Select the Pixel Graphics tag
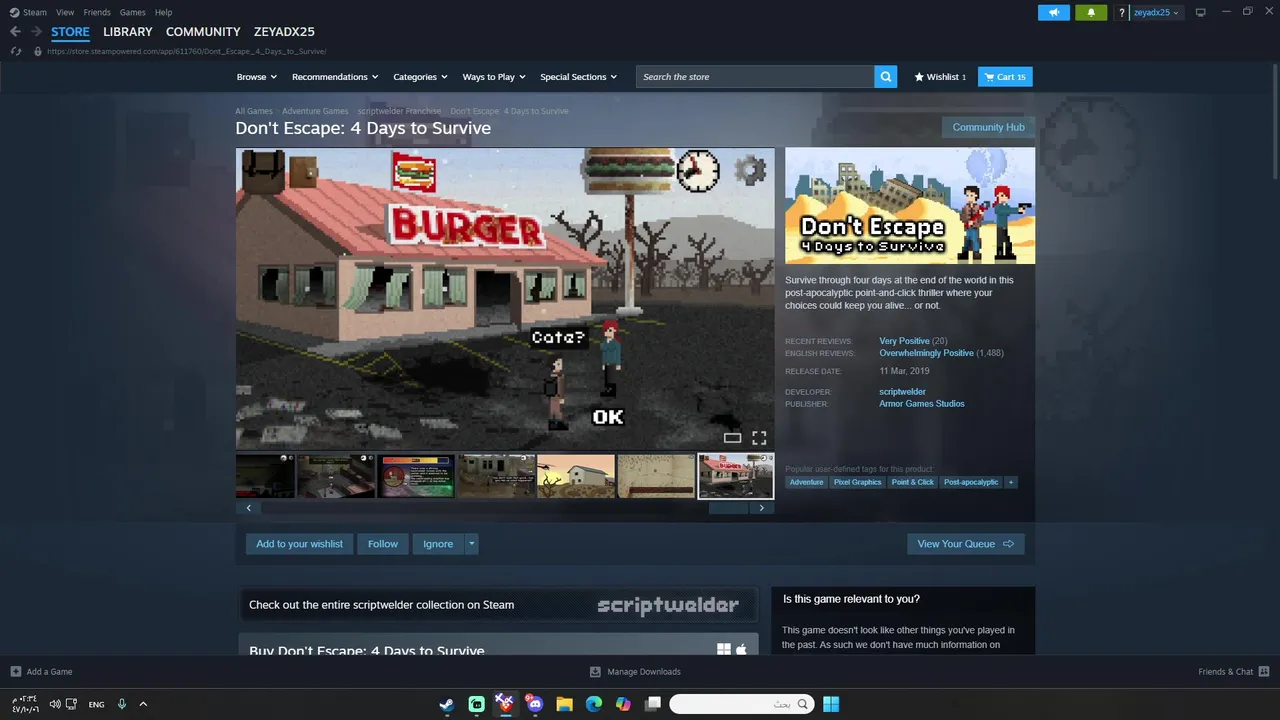 pyautogui.click(x=858, y=482)
